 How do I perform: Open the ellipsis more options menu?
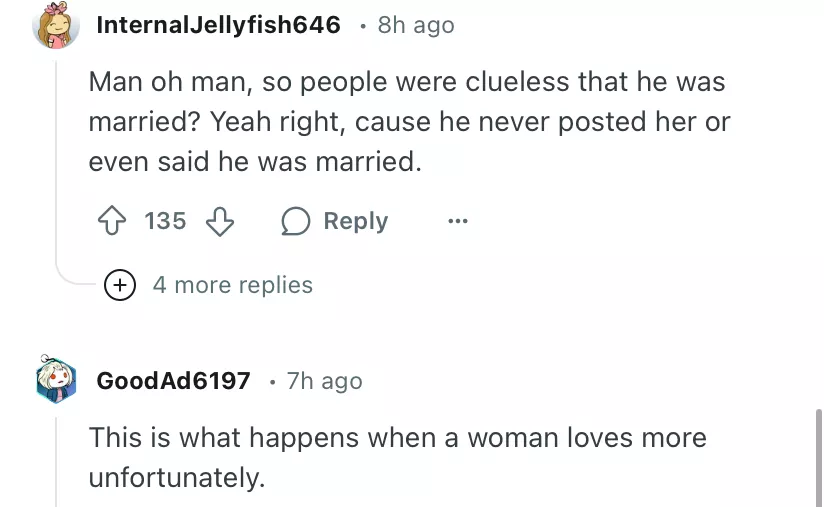point(457,221)
